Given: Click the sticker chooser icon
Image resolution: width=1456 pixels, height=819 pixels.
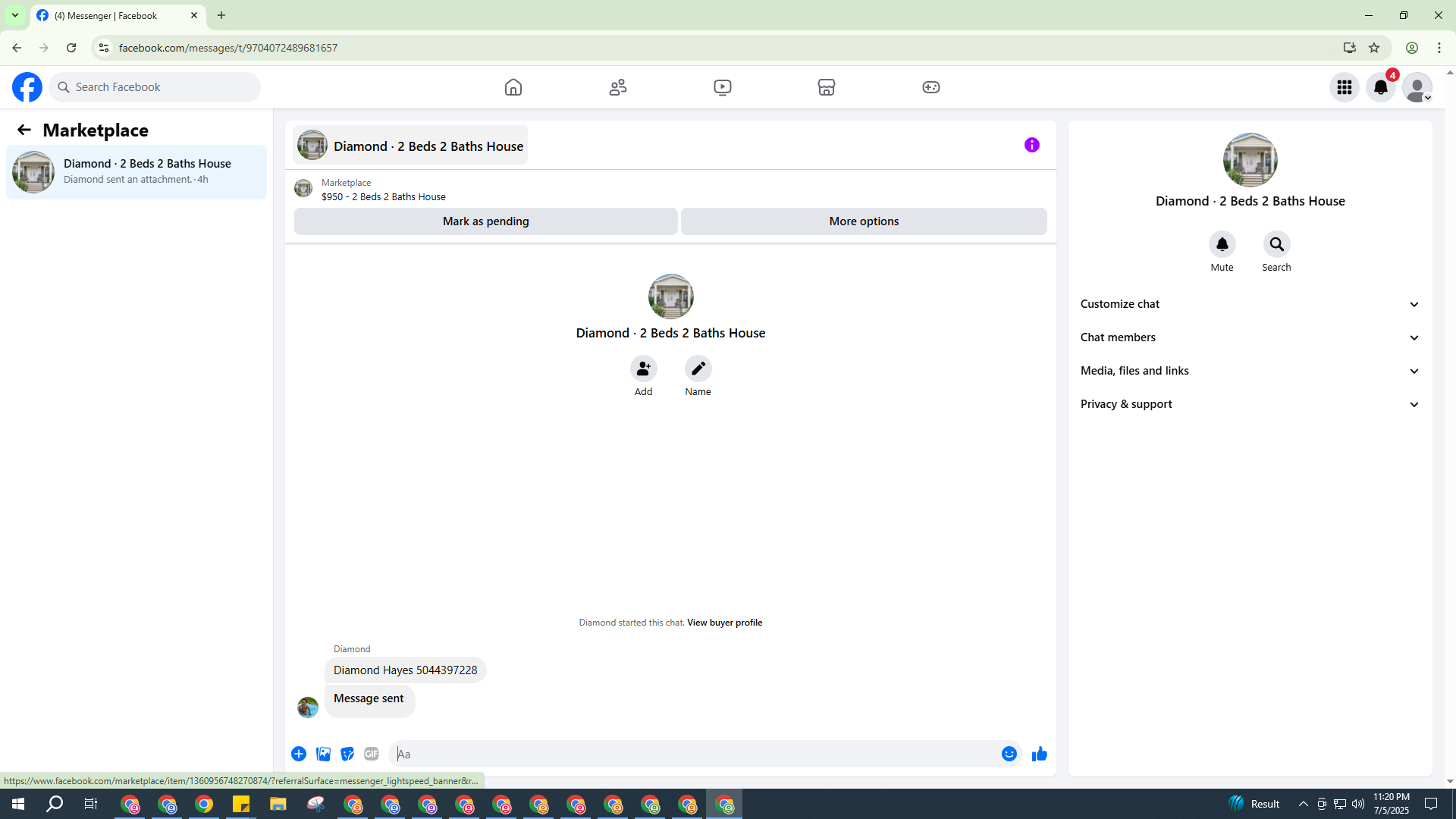Looking at the screenshot, I should click(x=347, y=754).
